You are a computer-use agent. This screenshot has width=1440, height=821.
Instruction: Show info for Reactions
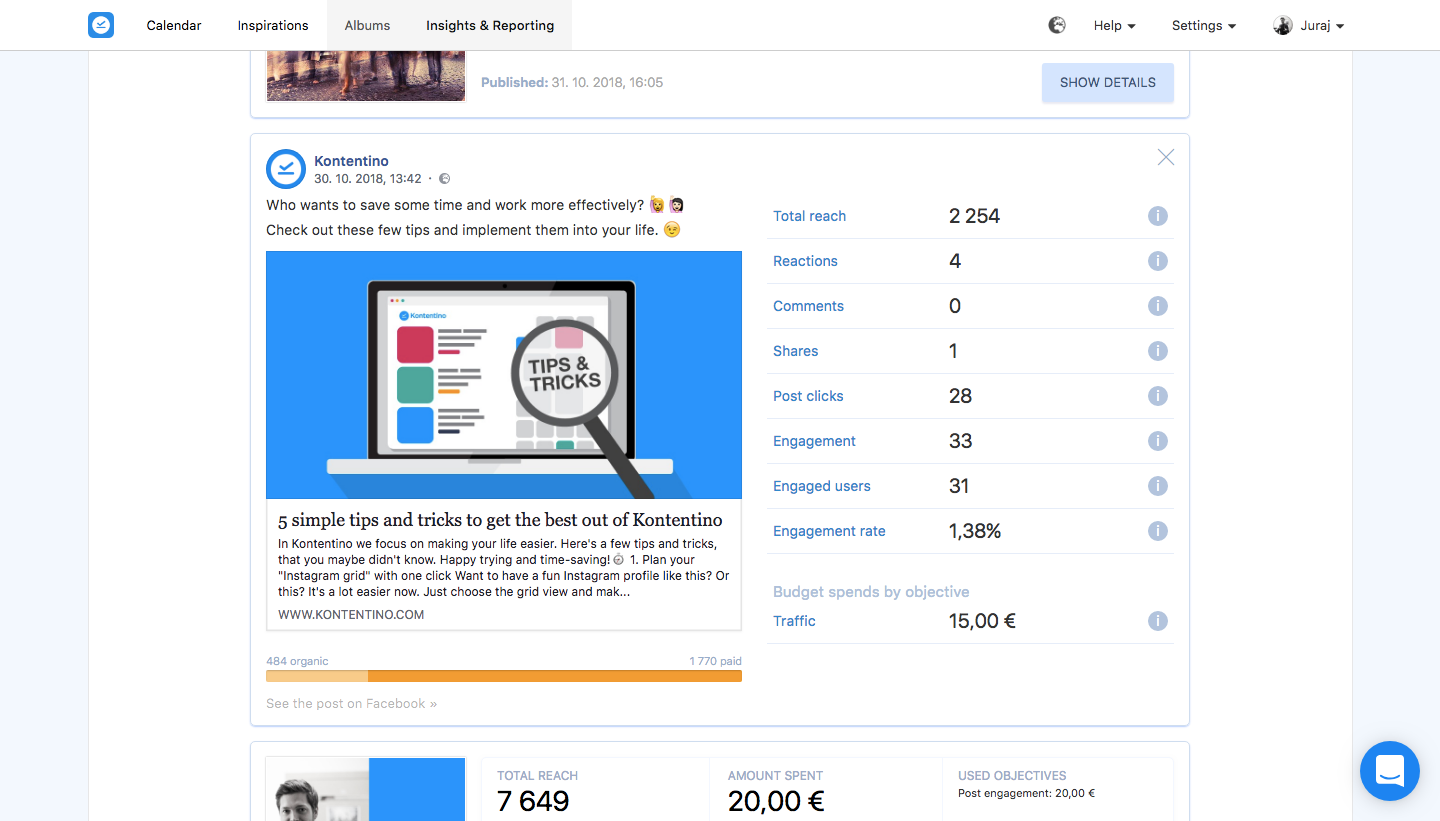1158,261
